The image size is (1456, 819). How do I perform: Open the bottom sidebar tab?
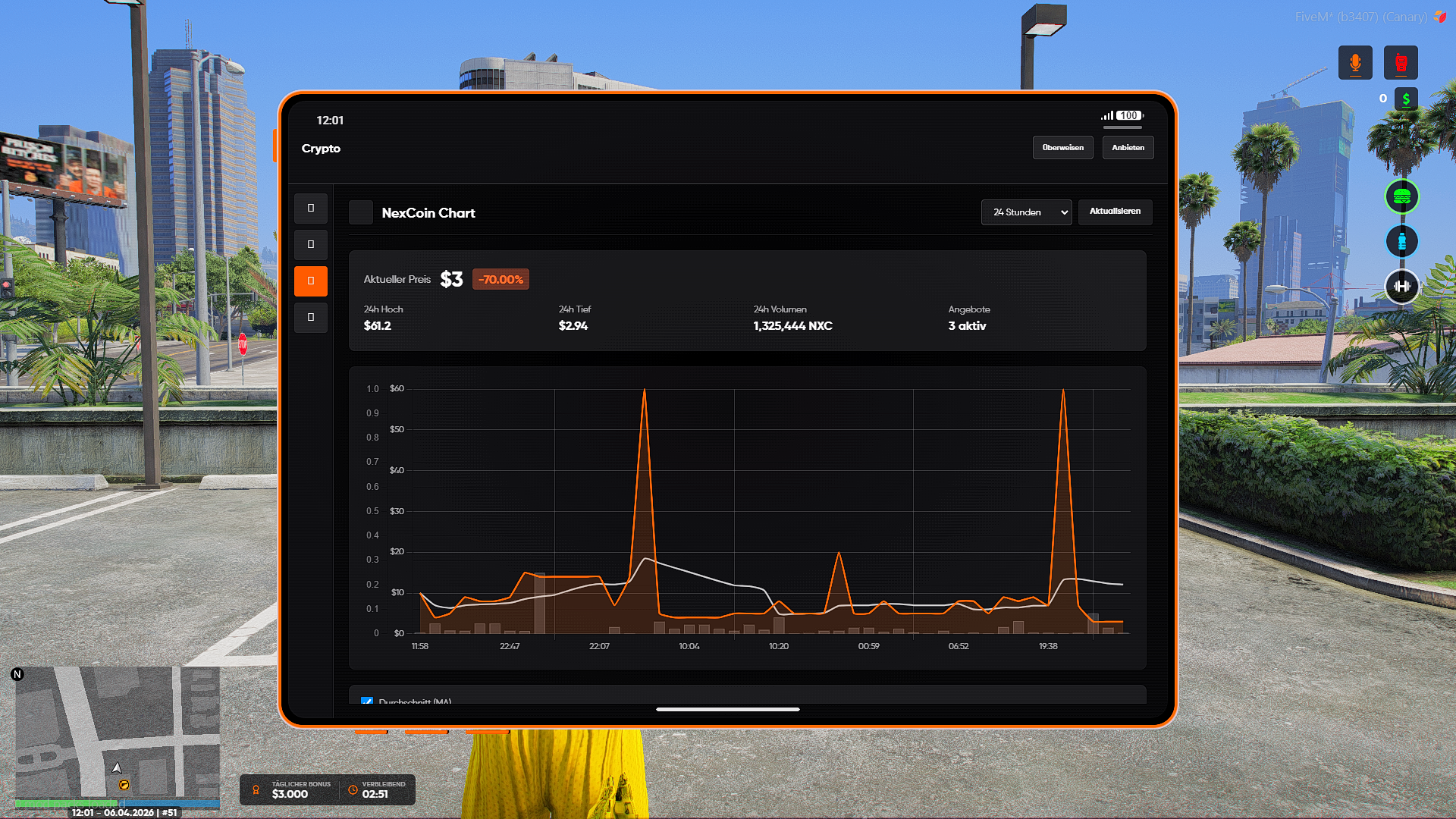(x=311, y=317)
